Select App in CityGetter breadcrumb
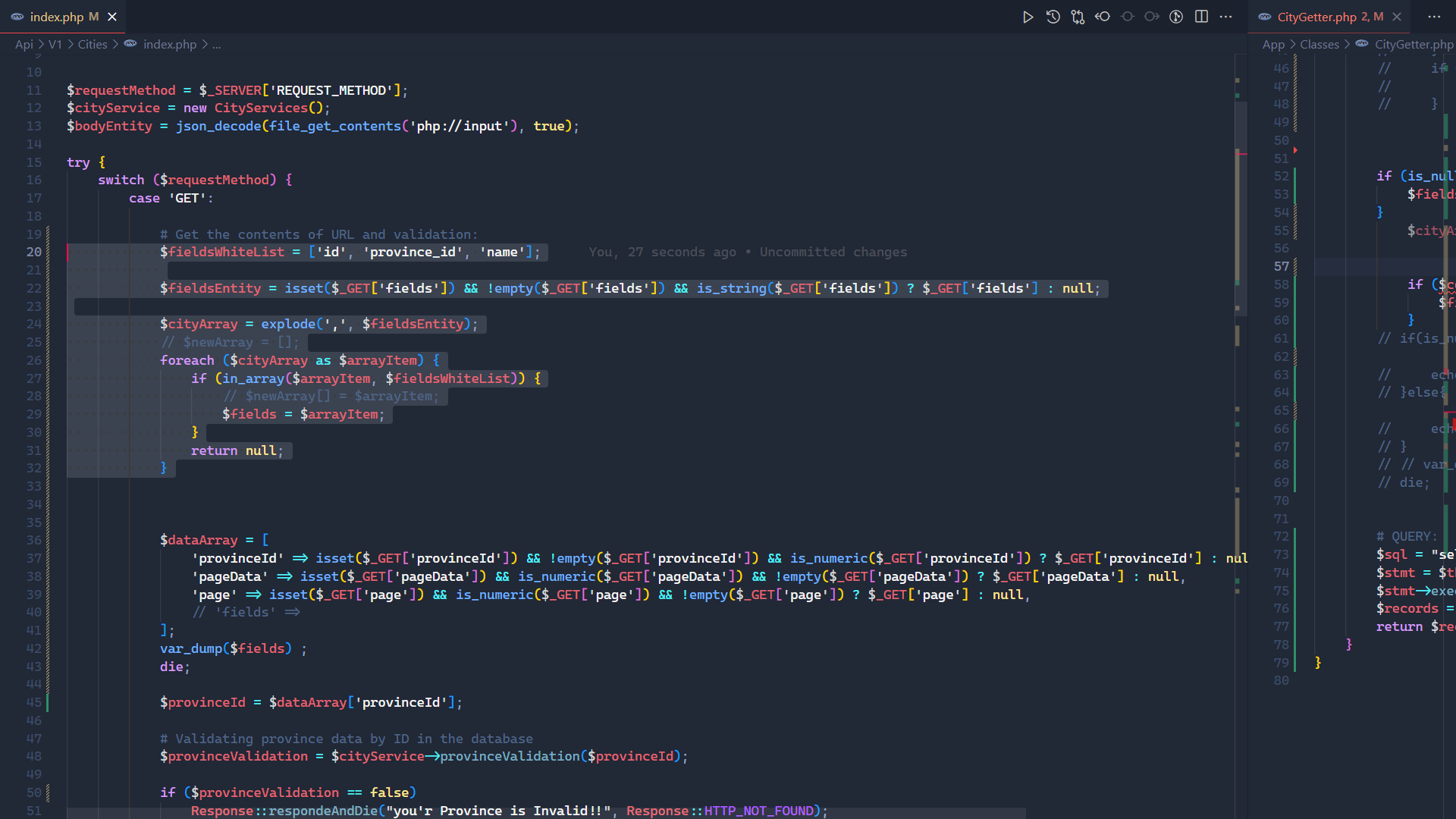Image resolution: width=1456 pixels, height=819 pixels. point(1273,45)
